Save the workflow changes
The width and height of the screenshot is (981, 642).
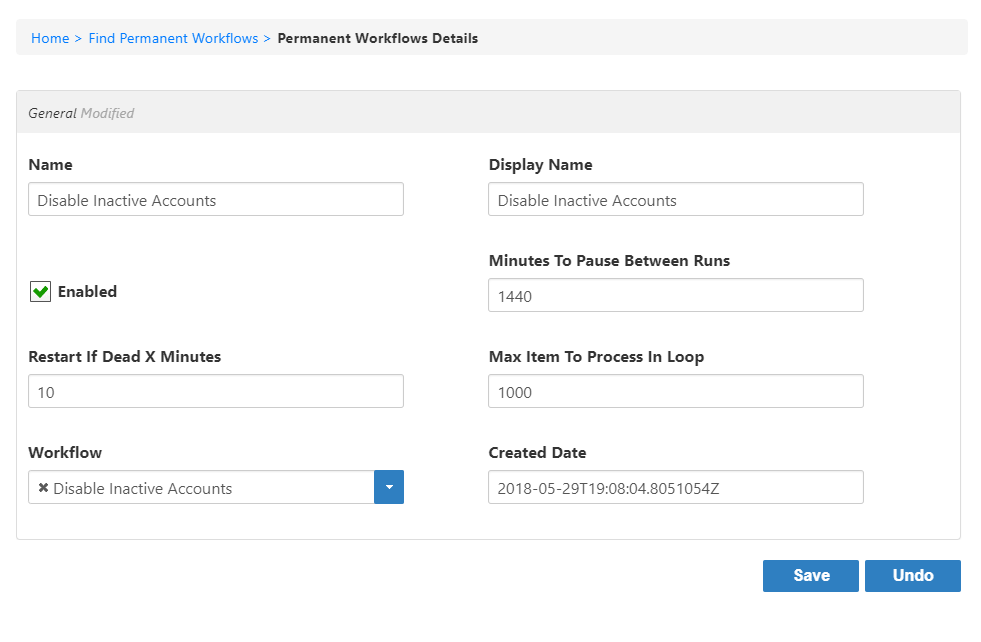pyautogui.click(x=810, y=575)
